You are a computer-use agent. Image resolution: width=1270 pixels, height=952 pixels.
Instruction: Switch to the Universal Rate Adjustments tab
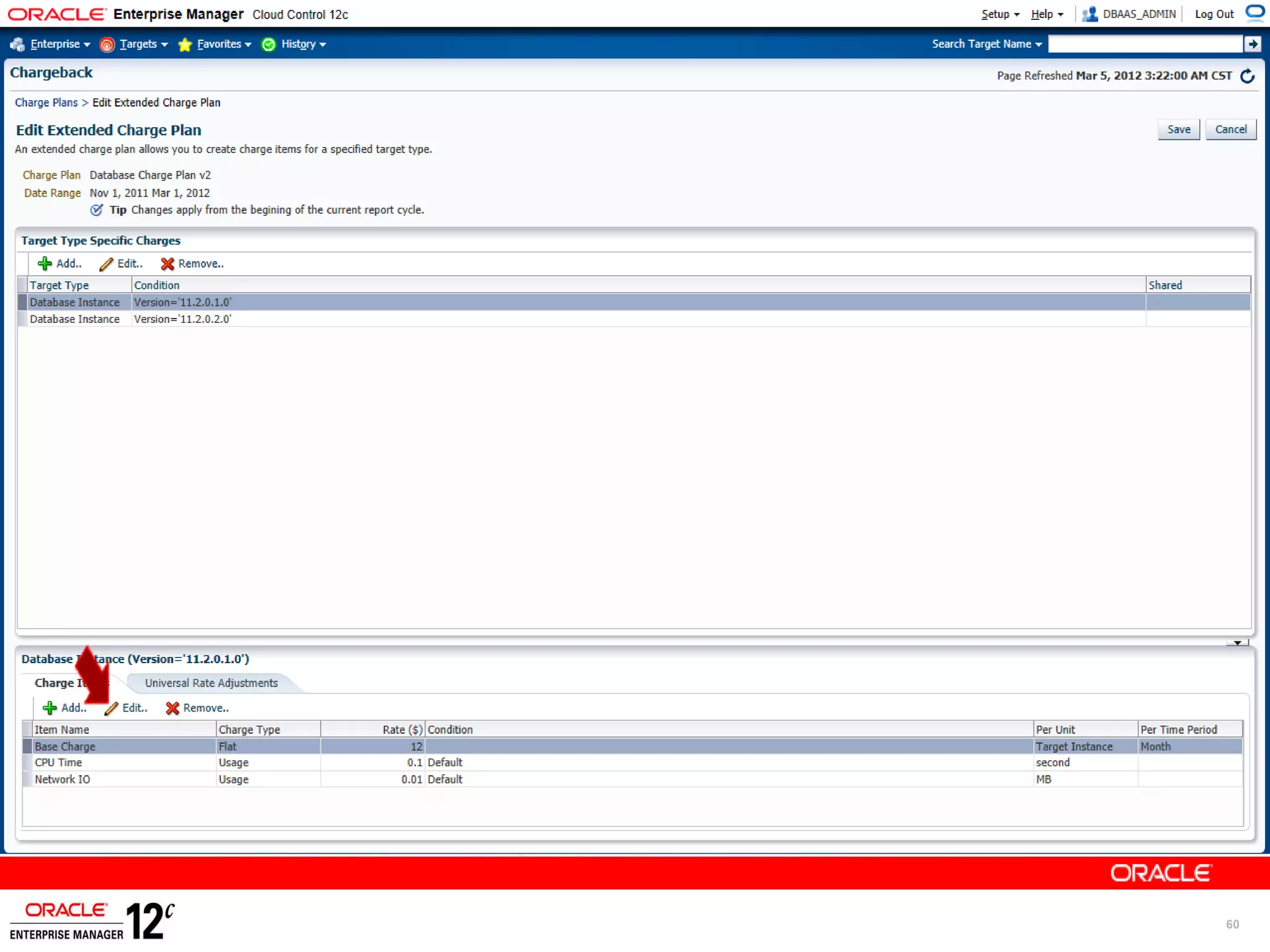[211, 683]
